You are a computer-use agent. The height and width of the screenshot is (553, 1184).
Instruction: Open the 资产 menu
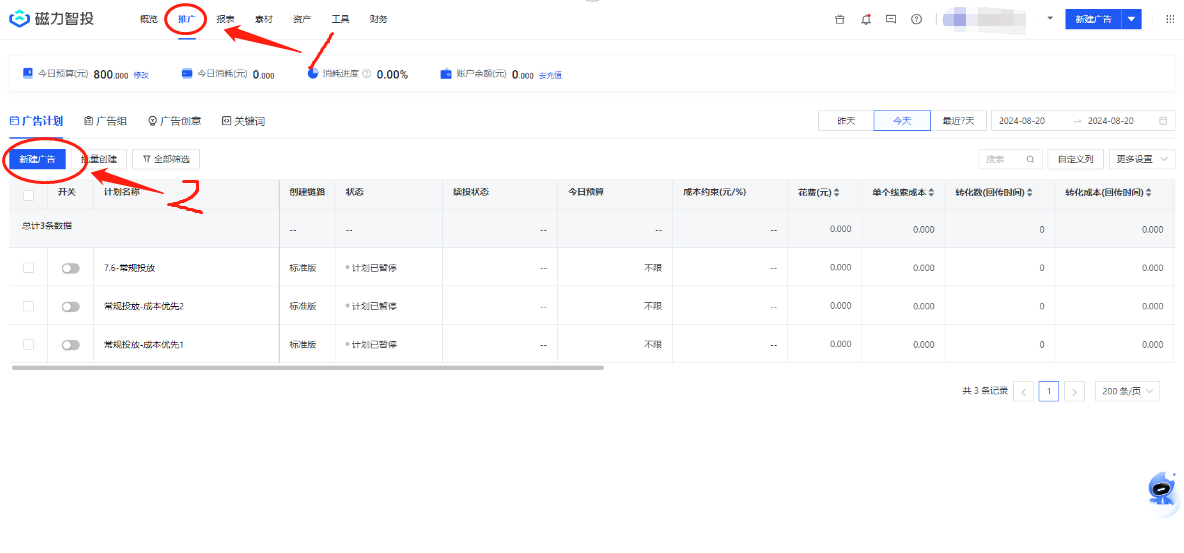click(302, 20)
